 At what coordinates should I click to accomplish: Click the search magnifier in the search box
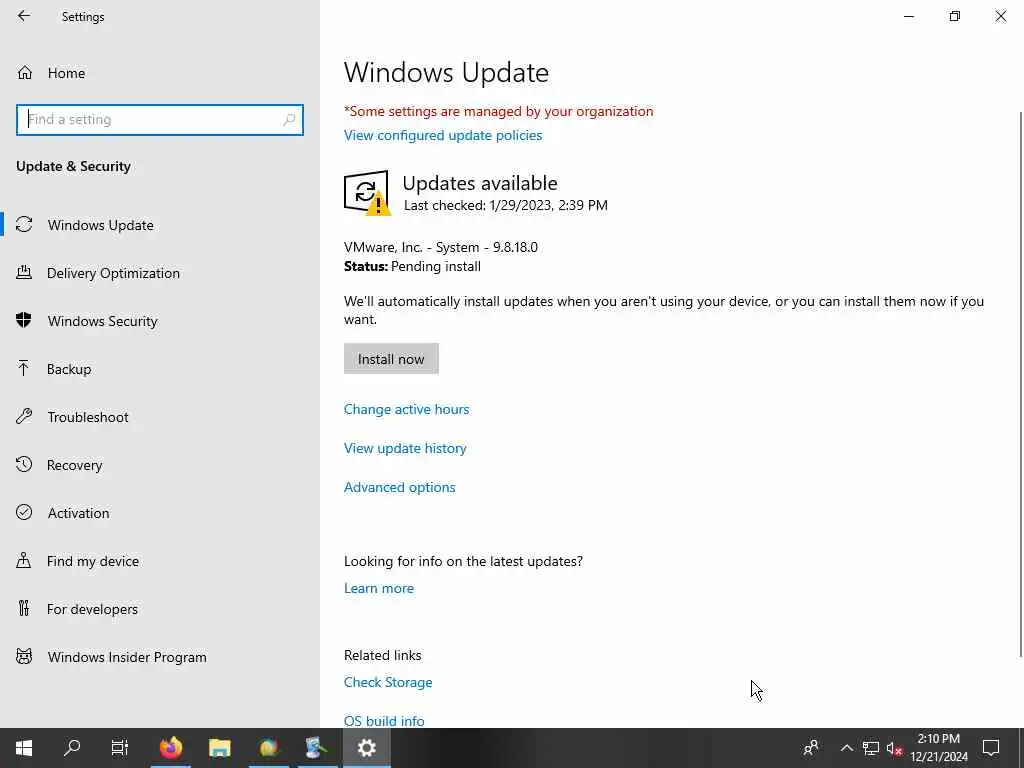[x=289, y=120]
